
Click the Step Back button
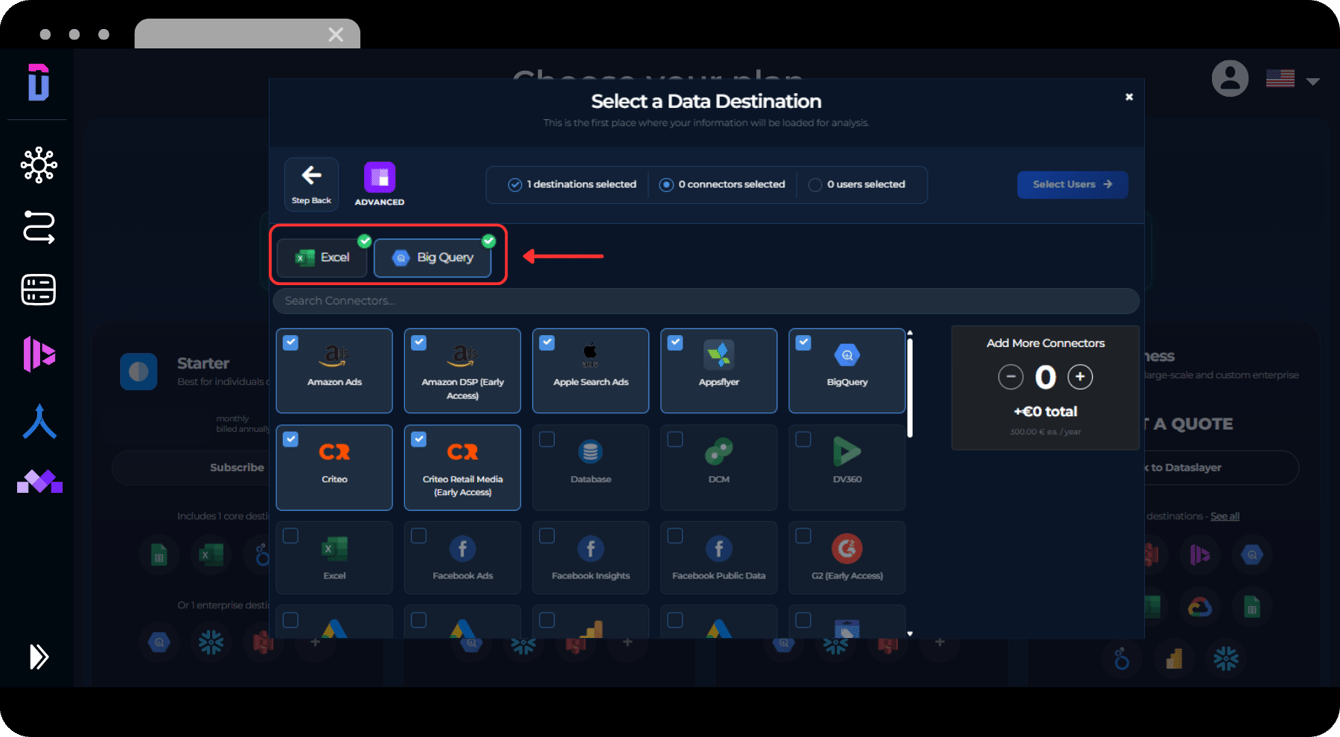(311, 185)
